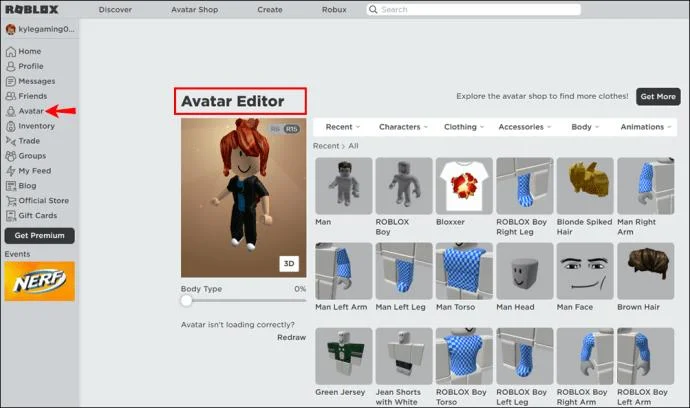This screenshot has width=690, height=408.
Task: Click the Get Premium button
Action: 40,236
